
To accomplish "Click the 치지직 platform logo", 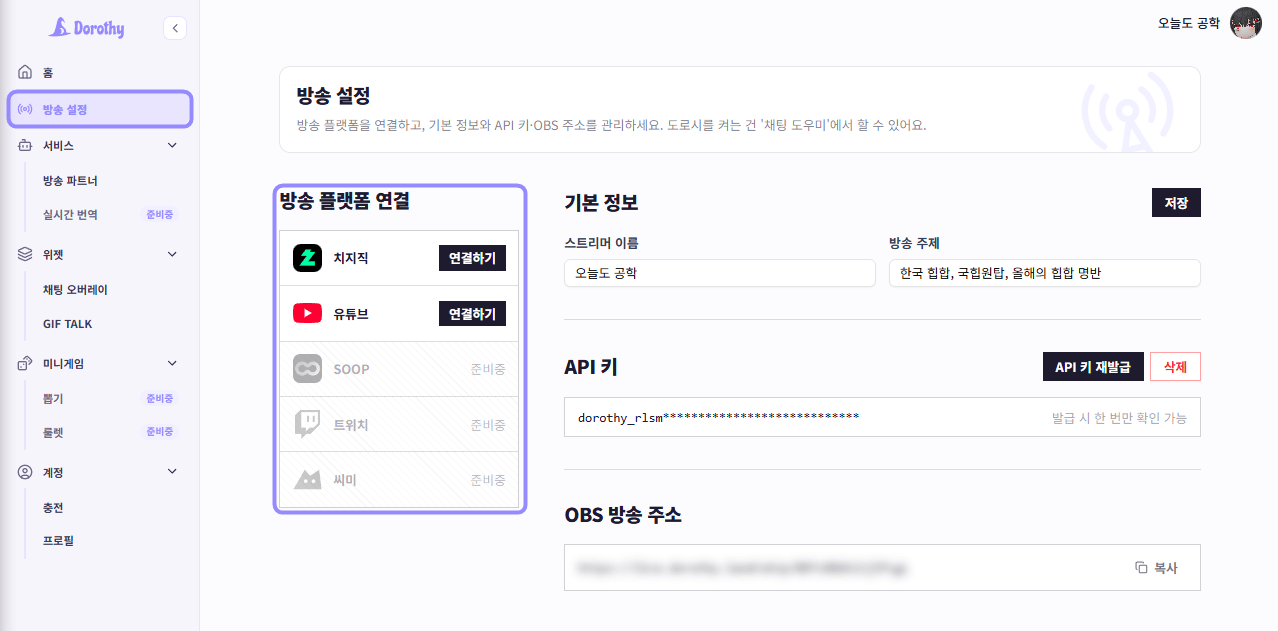I will pyautogui.click(x=307, y=258).
